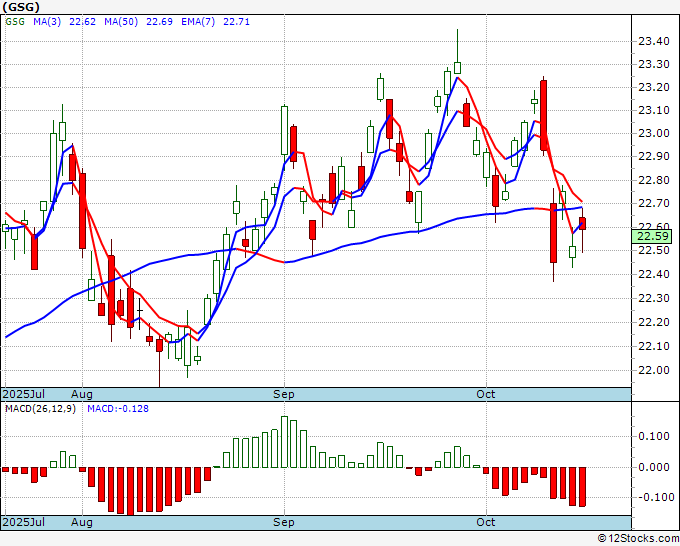Select the green GSG legend label
This screenshot has height=546, width=680.
click(x=15, y=22)
